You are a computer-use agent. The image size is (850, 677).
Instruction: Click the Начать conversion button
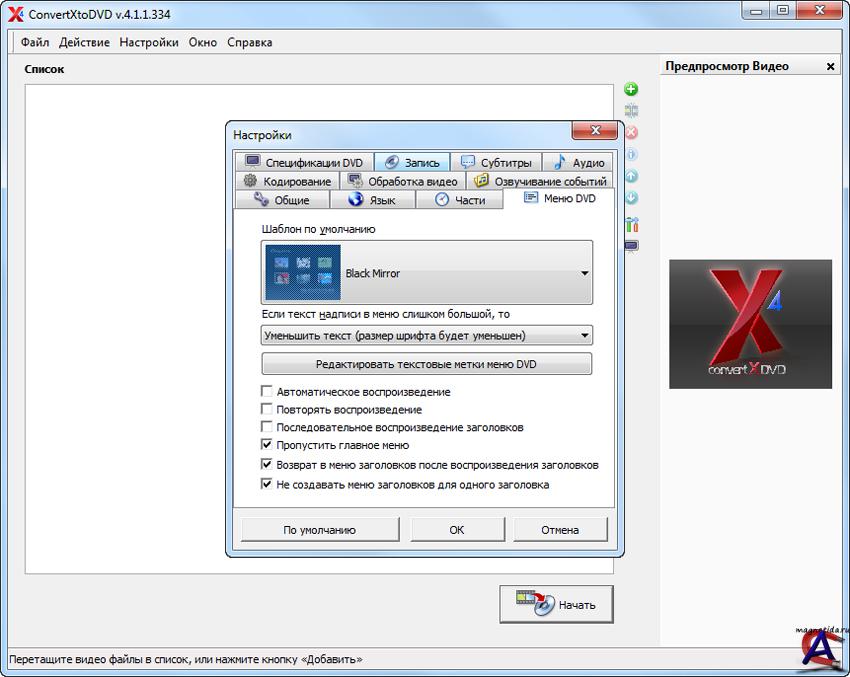tap(556, 604)
